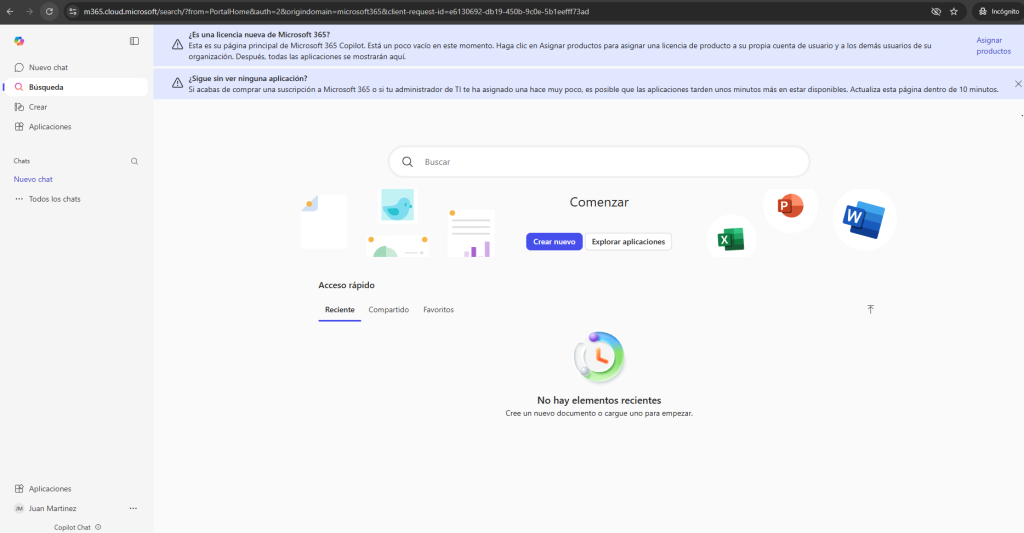Switch to the Favoritos tab
This screenshot has width=1024, height=533.
click(x=438, y=310)
